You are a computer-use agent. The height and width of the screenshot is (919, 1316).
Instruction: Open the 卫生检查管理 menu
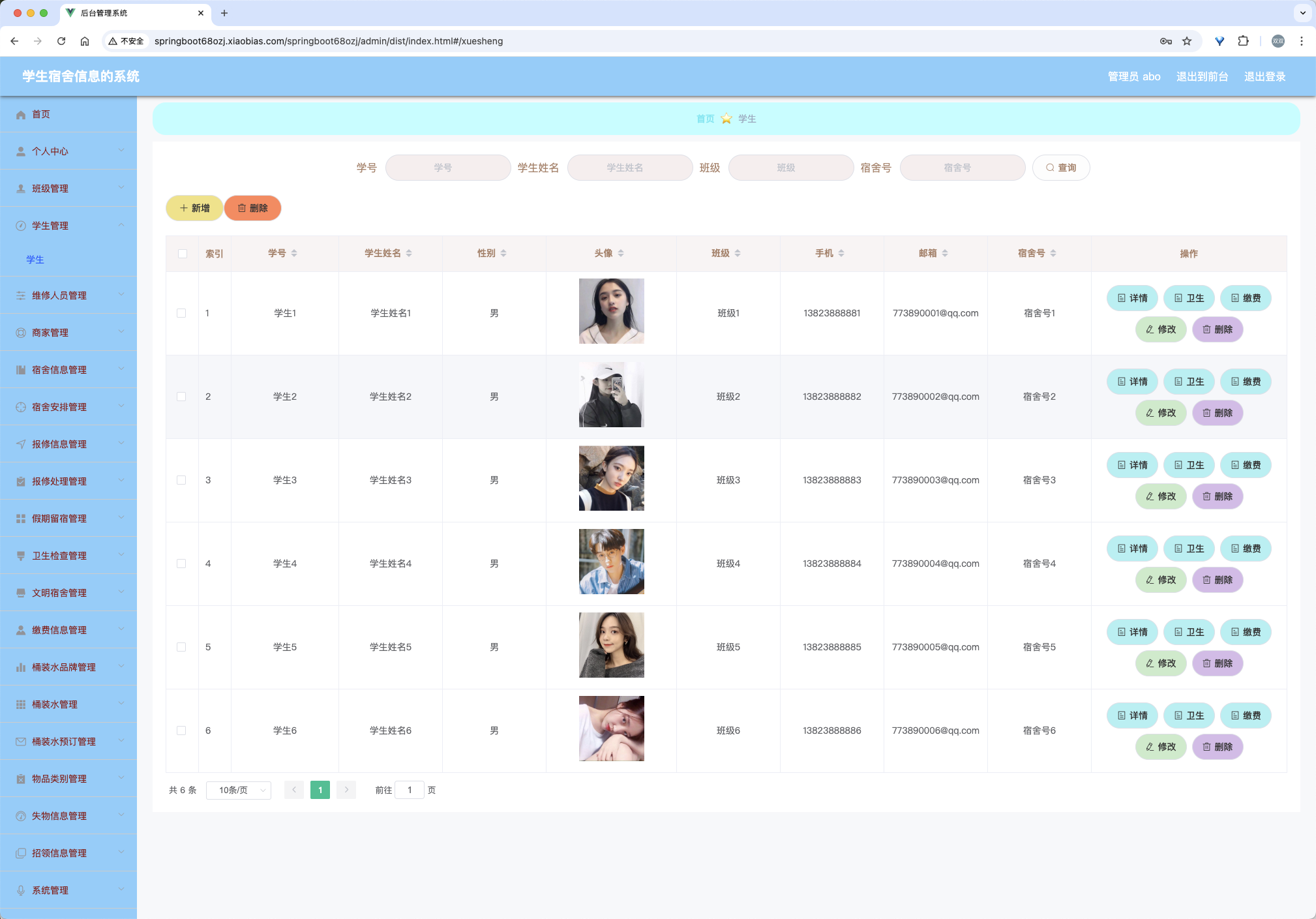(68, 556)
